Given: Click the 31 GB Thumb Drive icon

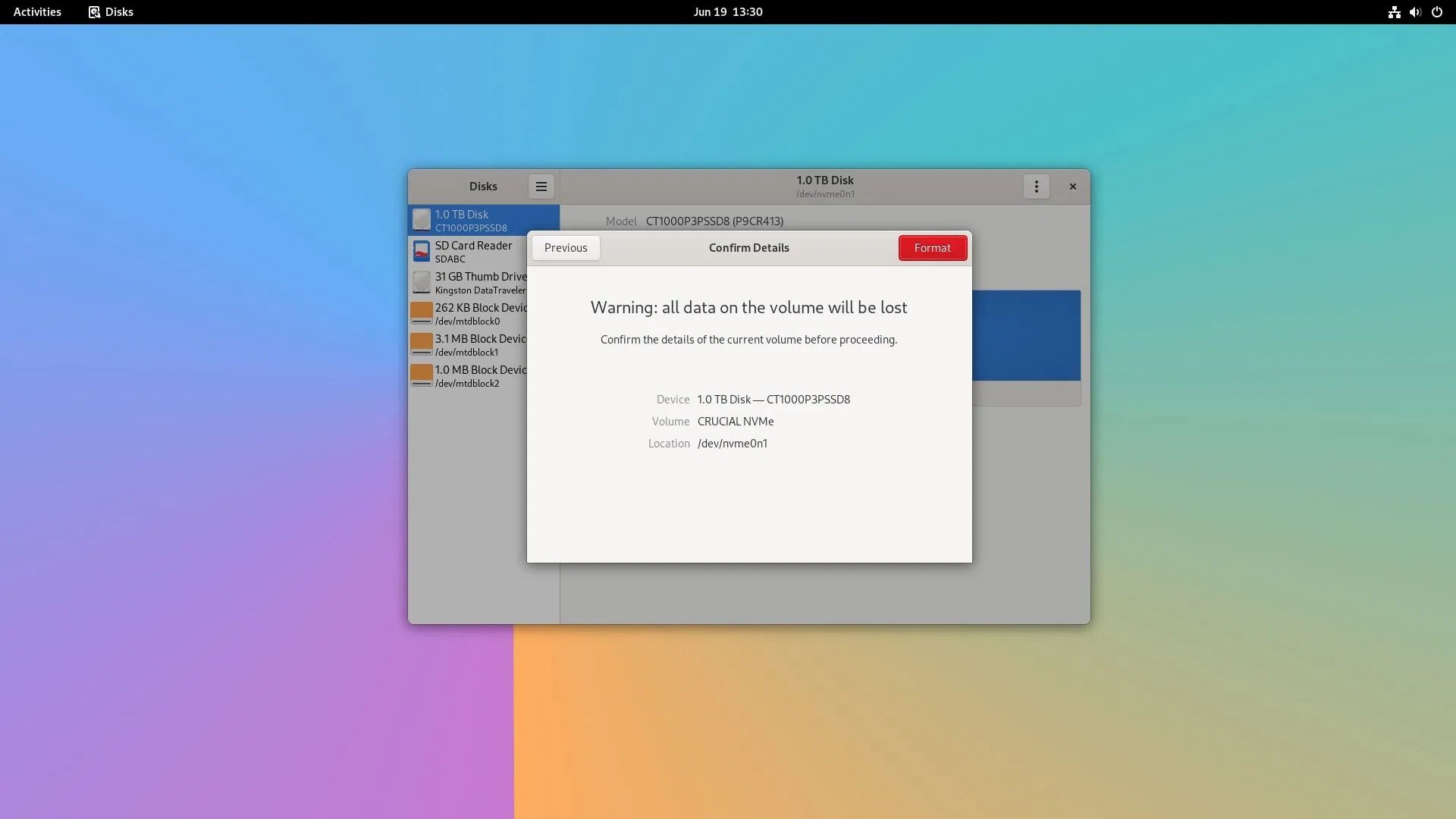Looking at the screenshot, I should [x=422, y=282].
